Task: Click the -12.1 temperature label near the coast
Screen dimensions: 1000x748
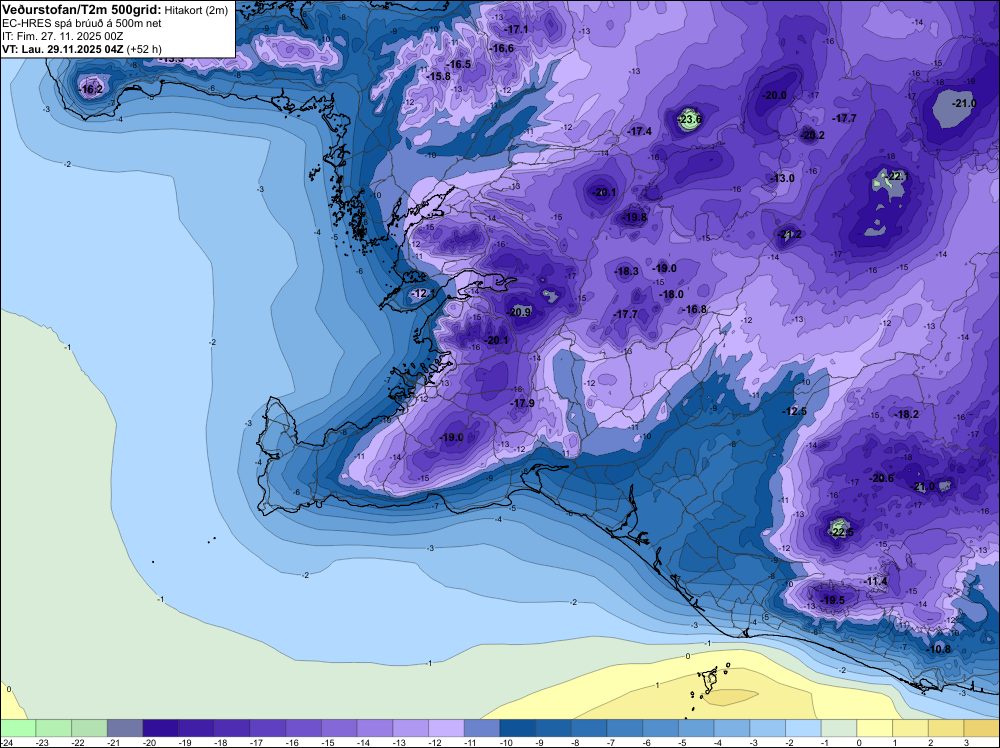Action: point(424,293)
